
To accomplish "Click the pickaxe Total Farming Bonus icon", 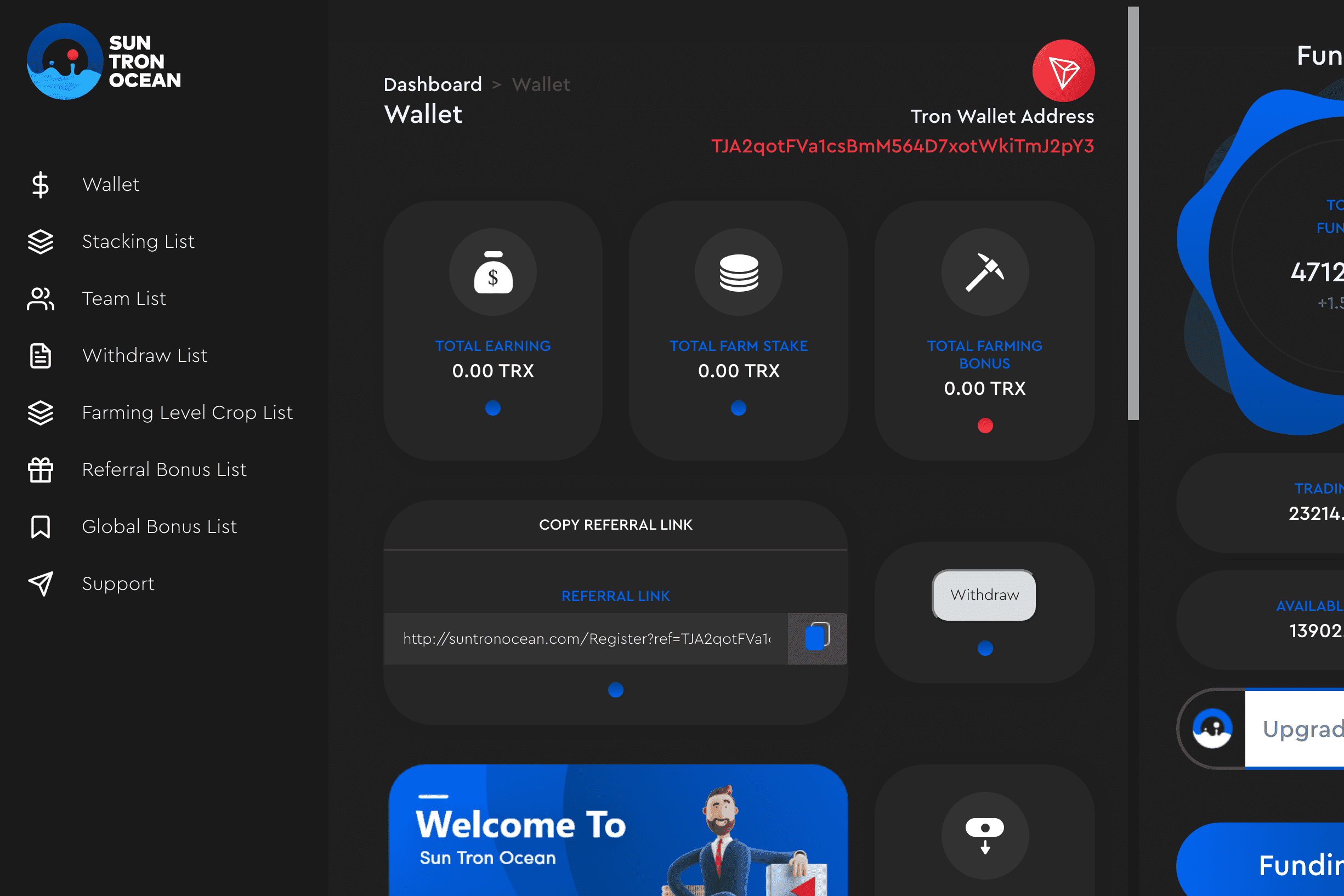I will 984,273.
